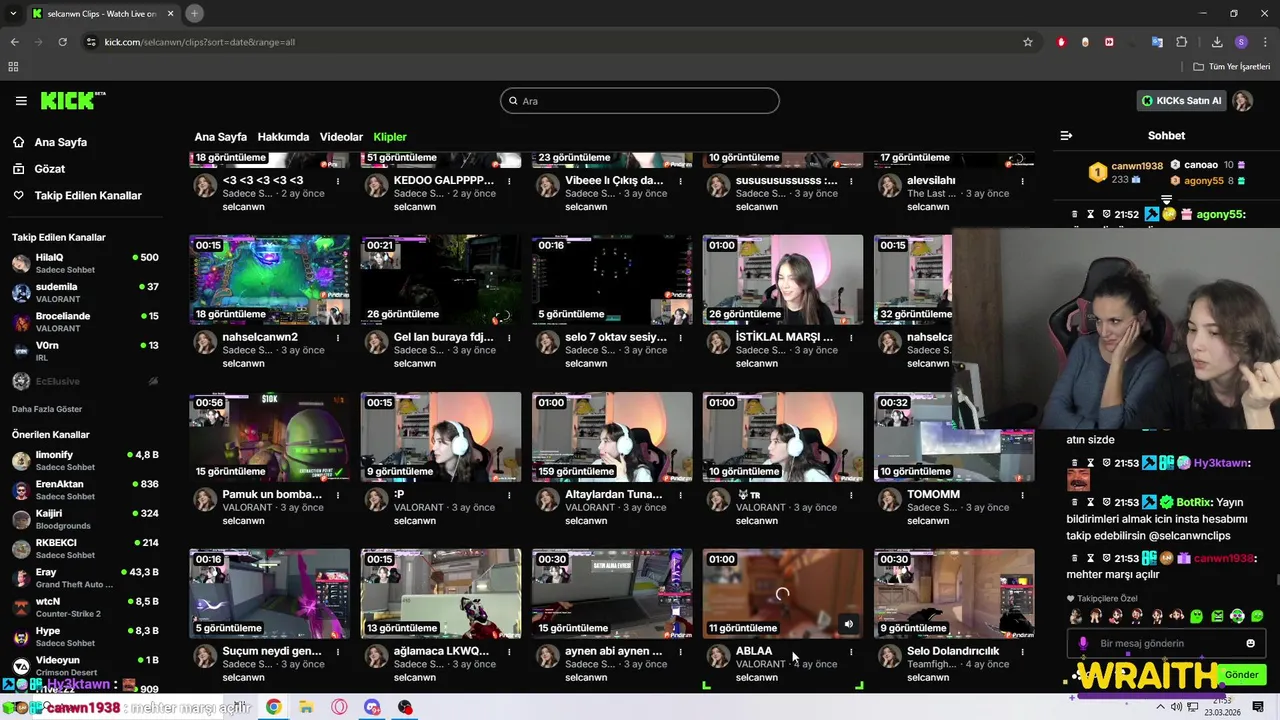Open options for Pamuk un bomba clip
1280x720 pixels.
(x=338, y=495)
